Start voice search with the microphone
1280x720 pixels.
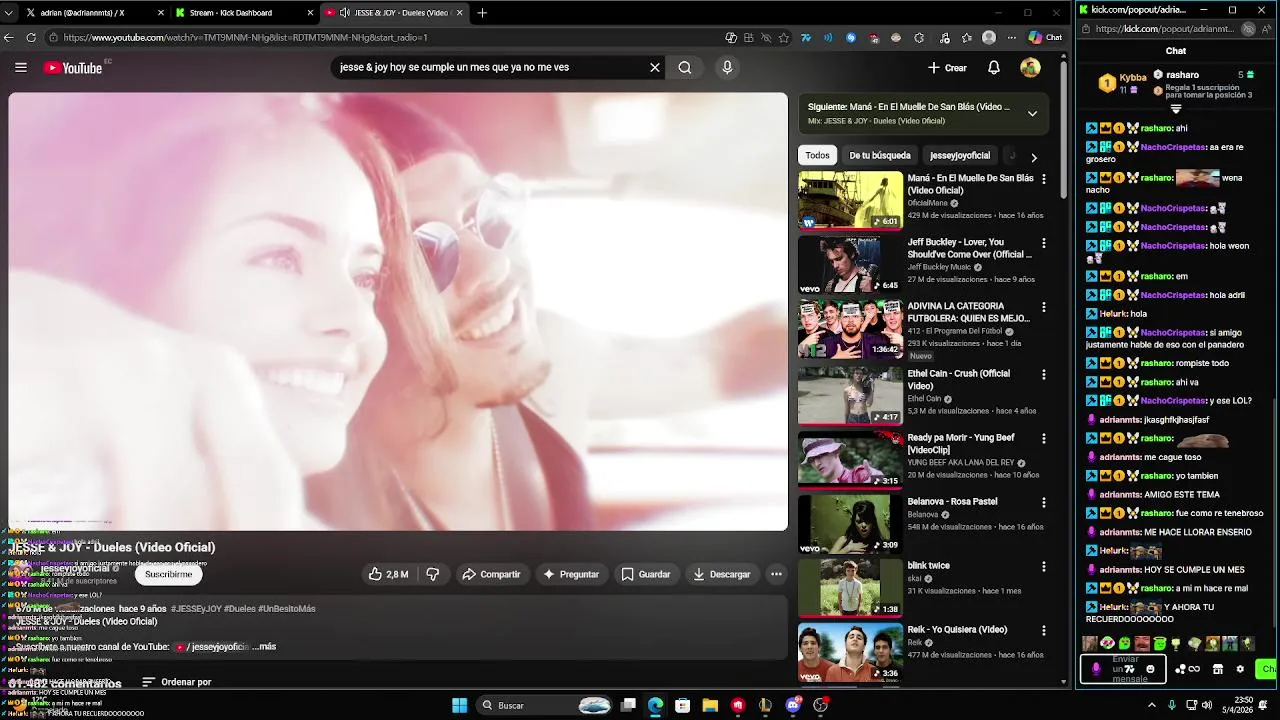pyautogui.click(x=727, y=68)
